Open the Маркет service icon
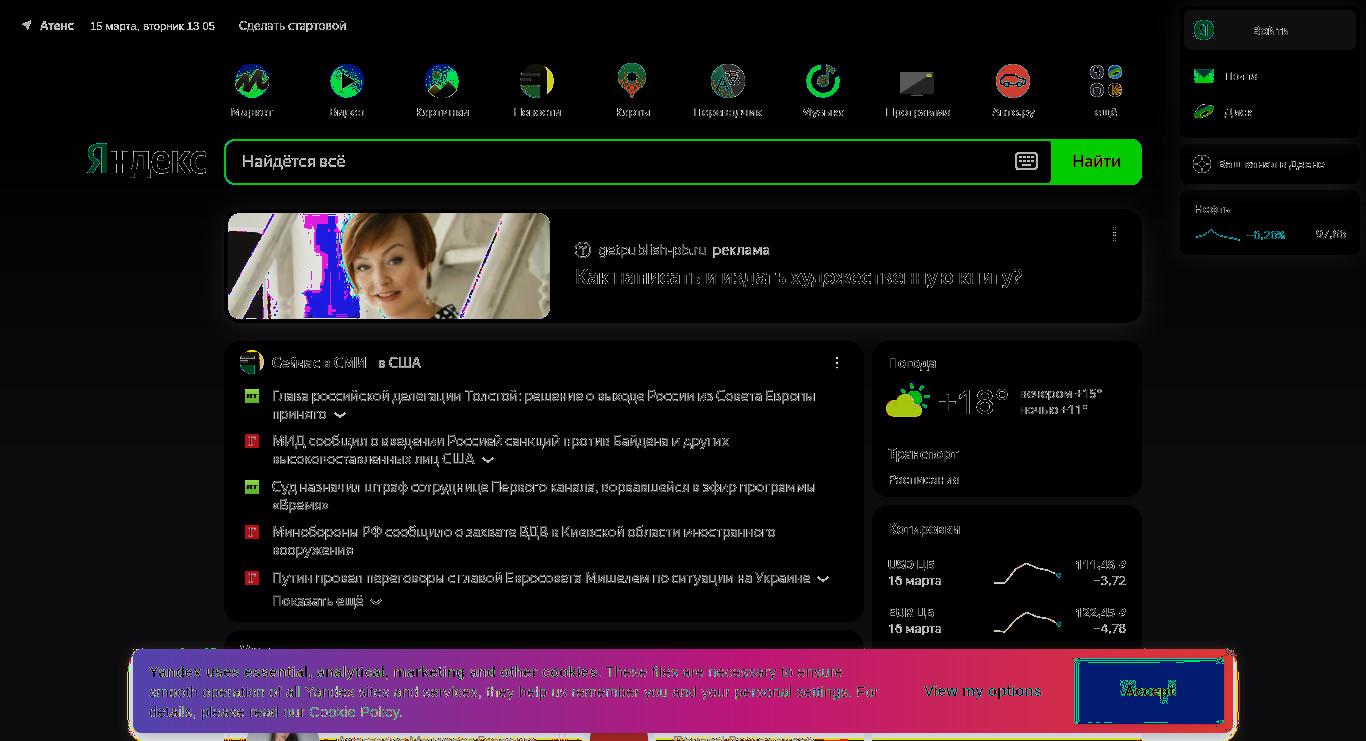Image resolution: width=1366 pixels, height=741 pixels. pyautogui.click(x=251, y=81)
